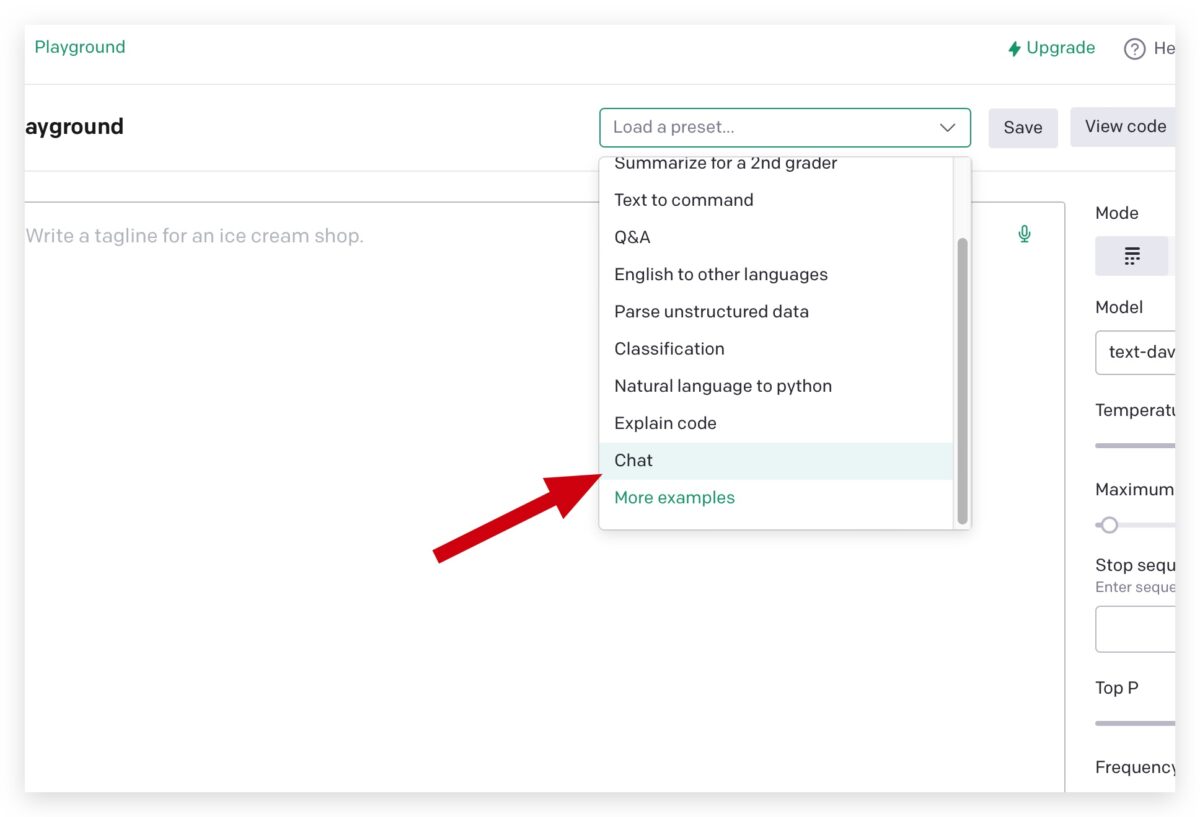The width and height of the screenshot is (1200, 817).
Task: Open the Model dropdown showing text-dav
Action: click(1136, 352)
